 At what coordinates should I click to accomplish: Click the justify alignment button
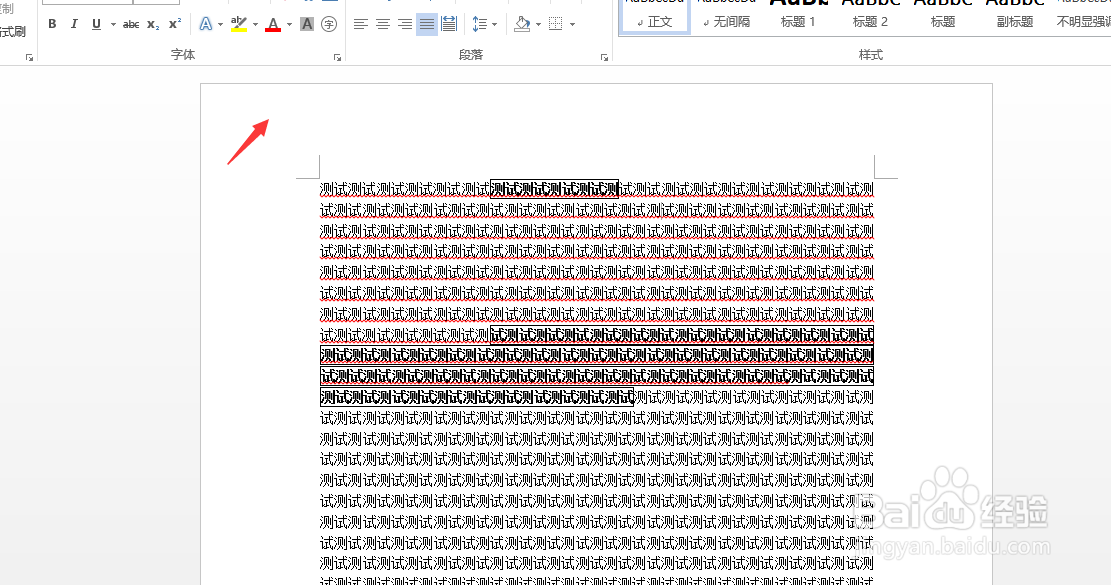pos(427,24)
